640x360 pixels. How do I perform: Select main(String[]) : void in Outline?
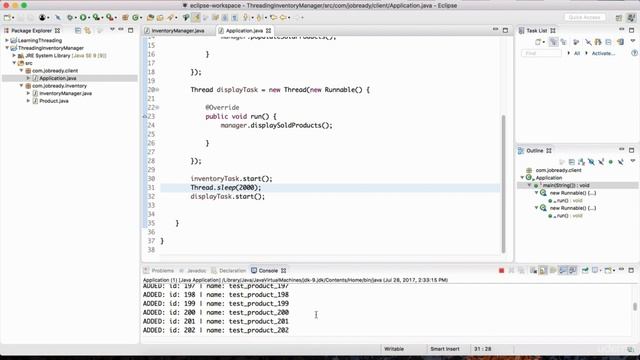click(566, 185)
